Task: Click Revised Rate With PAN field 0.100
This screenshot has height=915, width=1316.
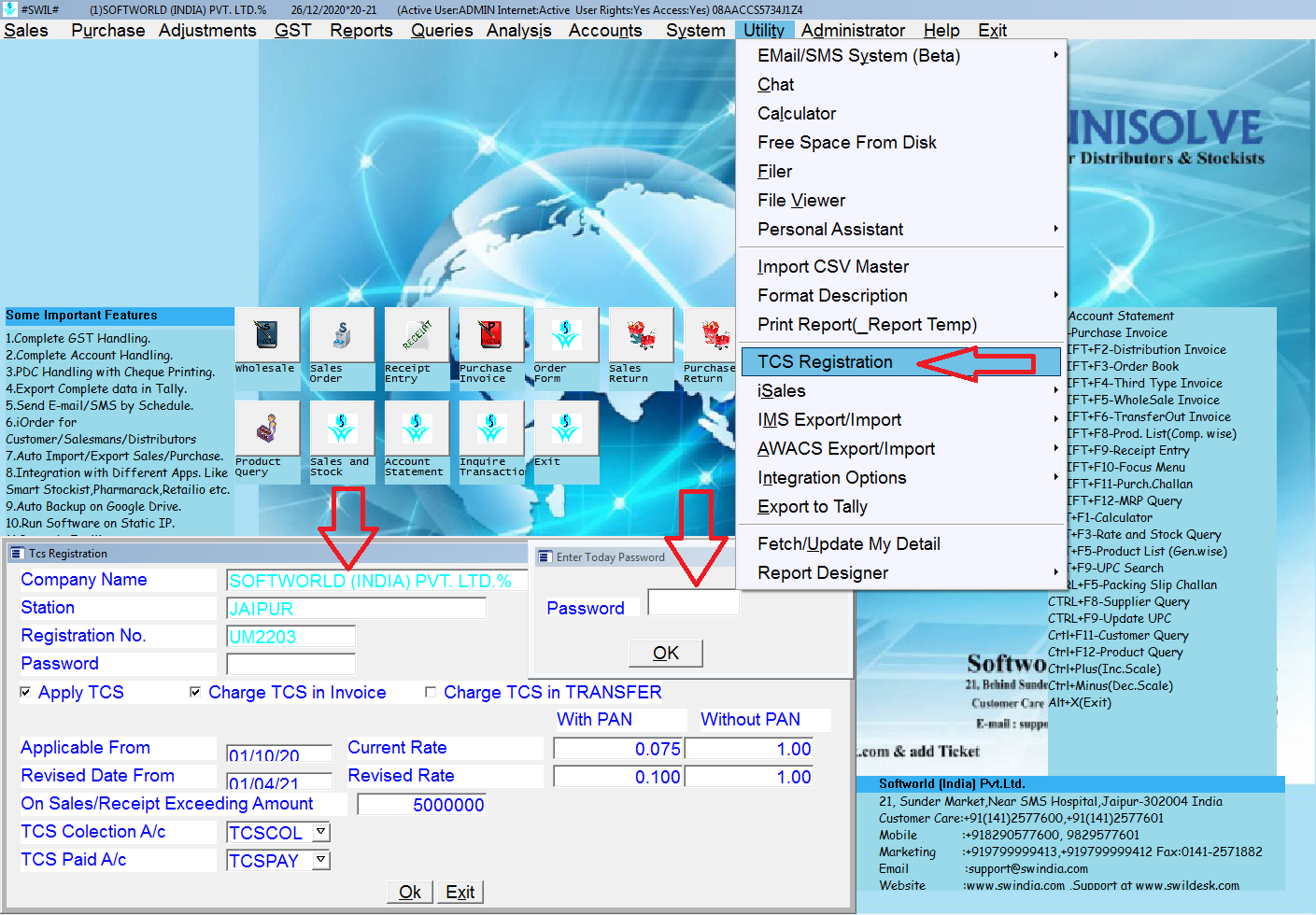Action: click(618, 776)
